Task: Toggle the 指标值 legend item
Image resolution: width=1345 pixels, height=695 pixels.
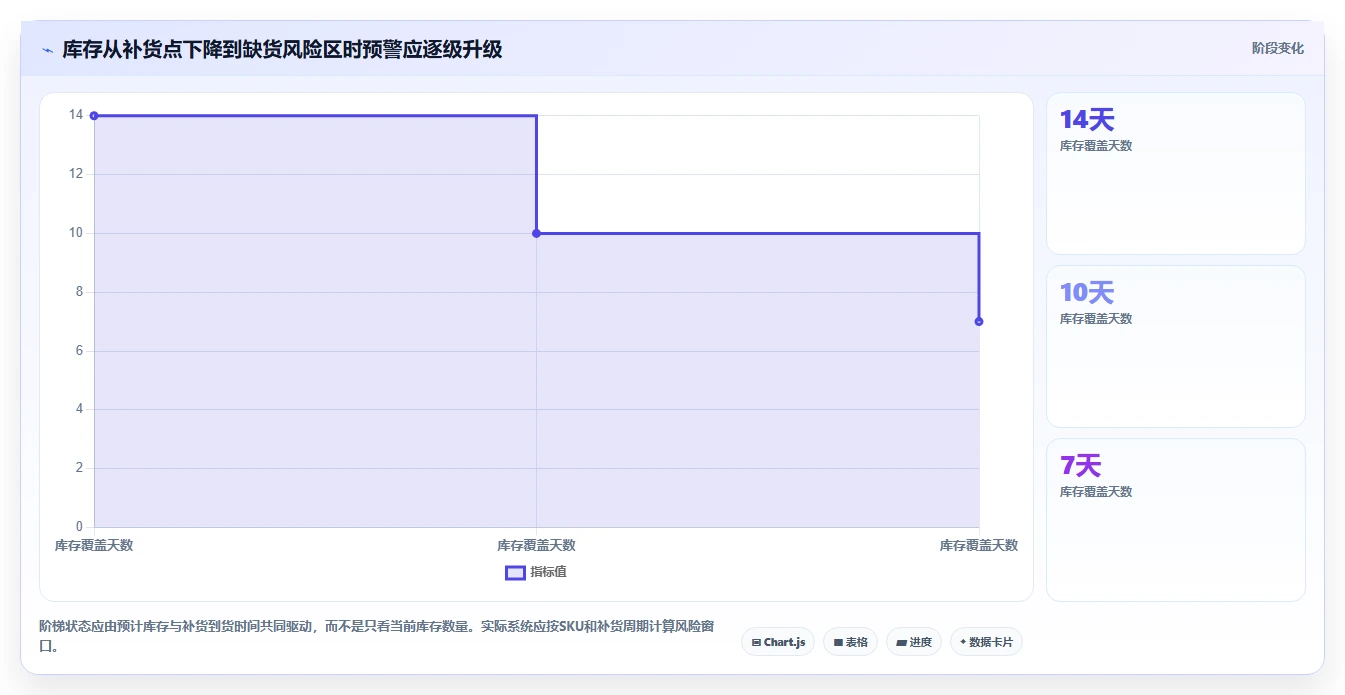Action: (x=536, y=572)
